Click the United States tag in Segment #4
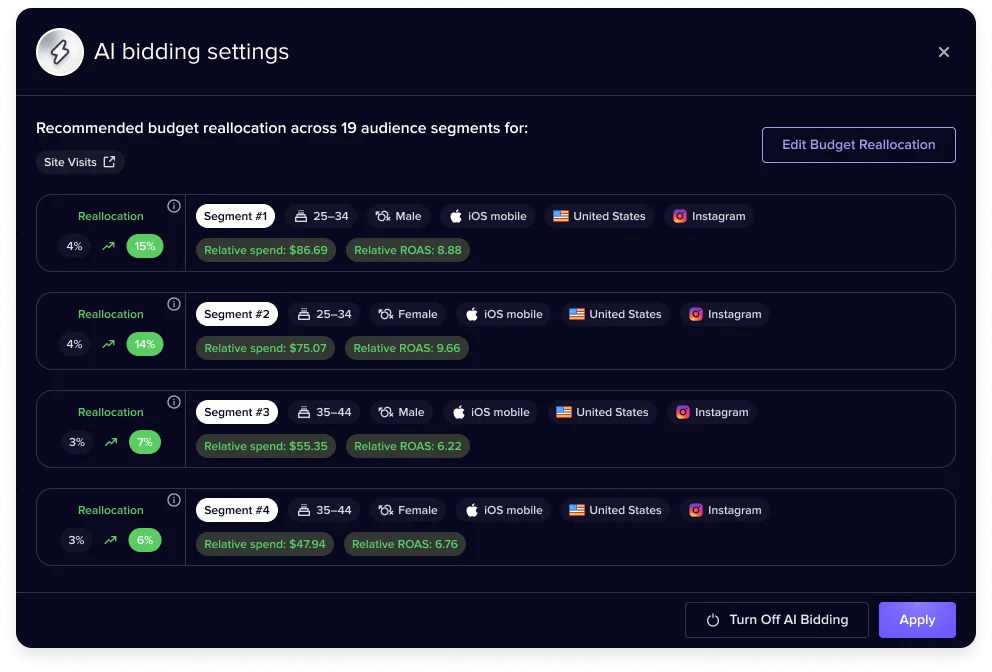This screenshot has height=672, width=992. [x=615, y=511]
